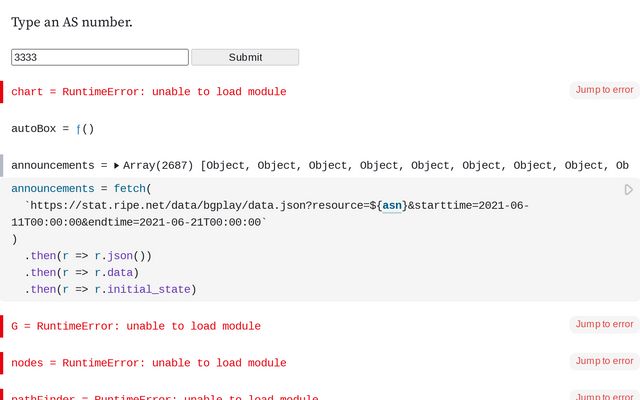Jump to error for pathFinder cell
This screenshot has height=400, width=640.
[604, 396]
